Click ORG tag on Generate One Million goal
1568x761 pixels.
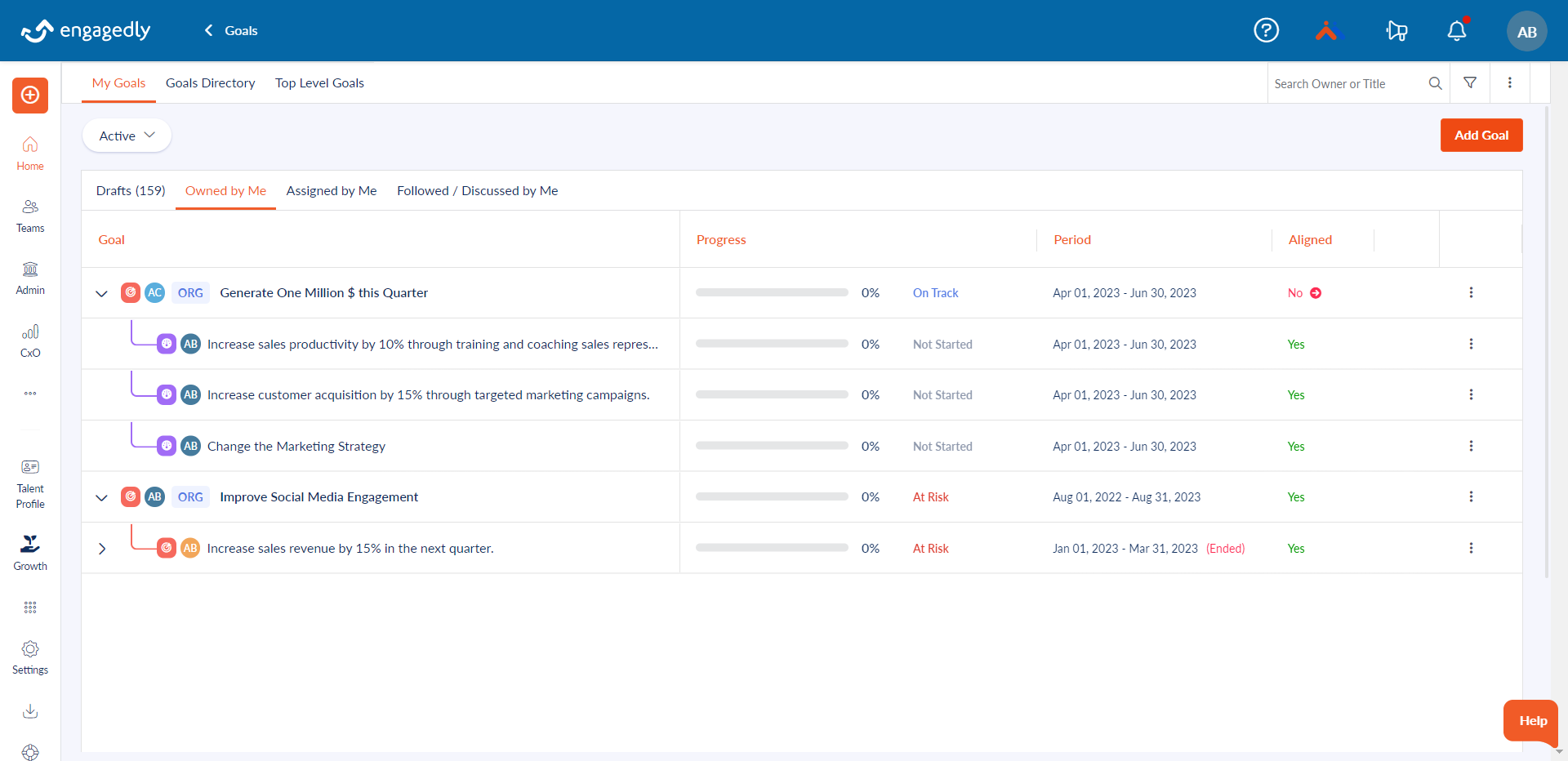click(x=190, y=292)
